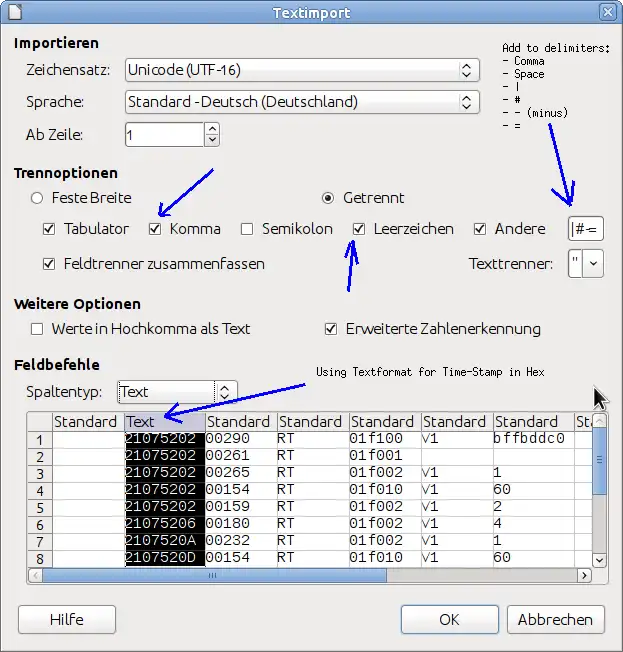Click the preview scroll up arrow
Screen dimensions: 623x652
(599, 420)
